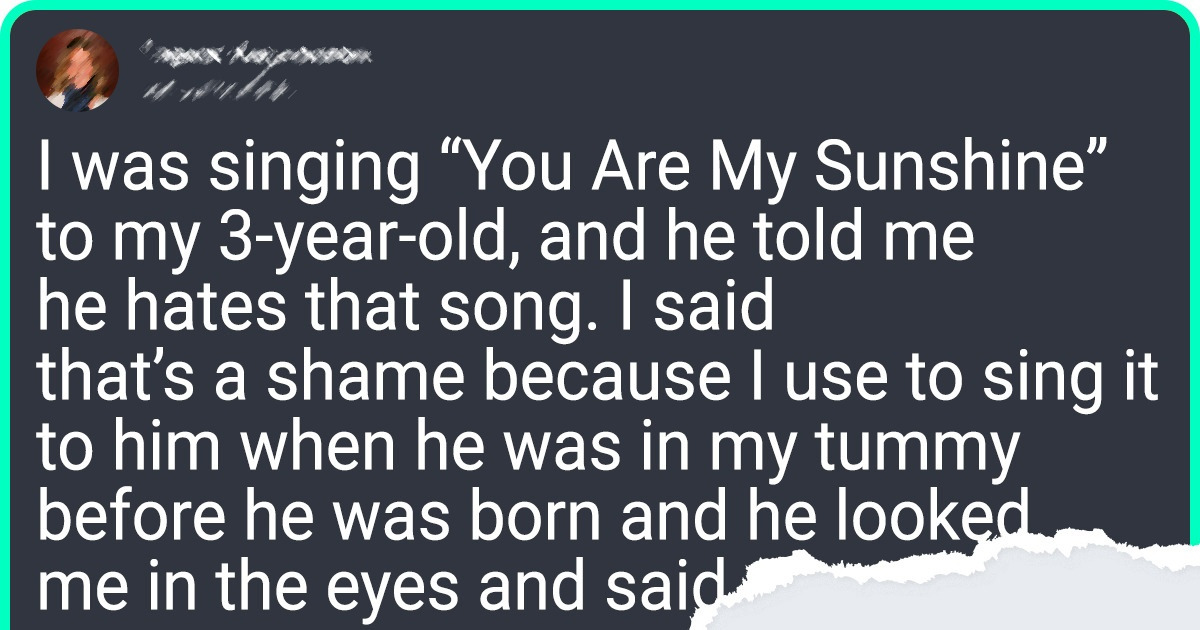Click the torn paper reveal in the corner
Viewport: 1200px width, 630px height.
(950, 587)
